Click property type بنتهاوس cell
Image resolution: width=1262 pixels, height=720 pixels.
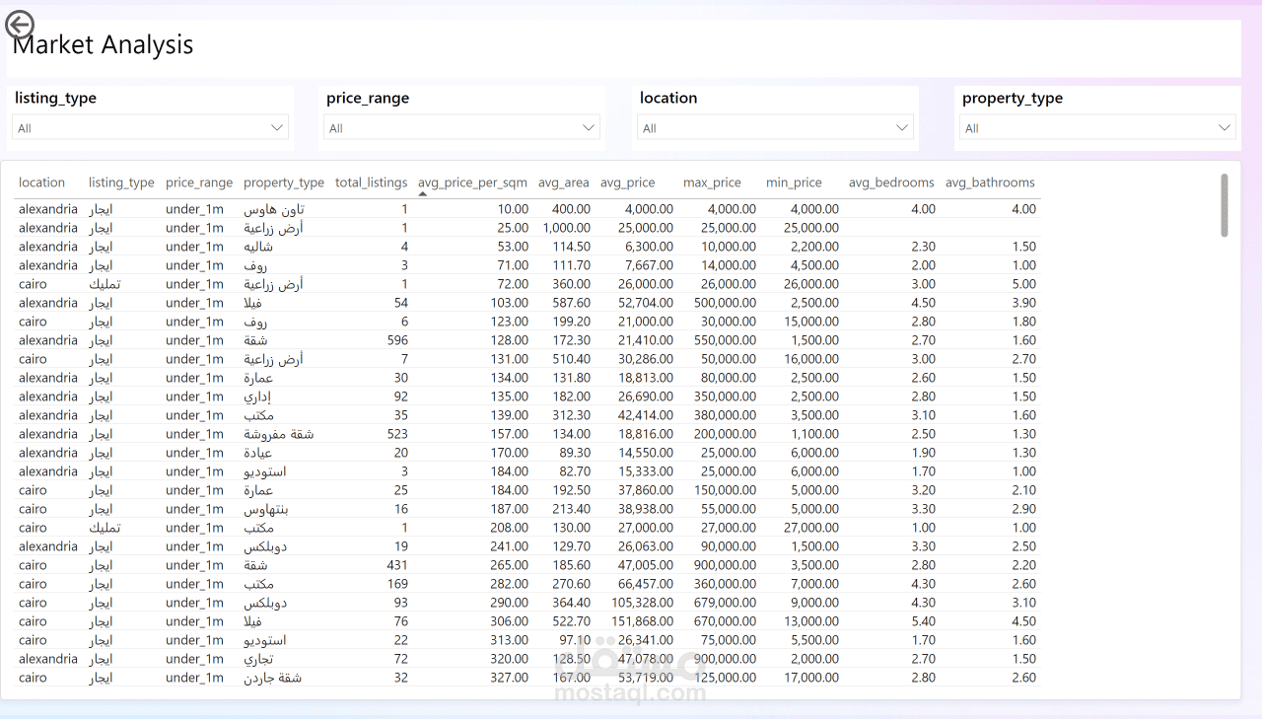(266, 509)
